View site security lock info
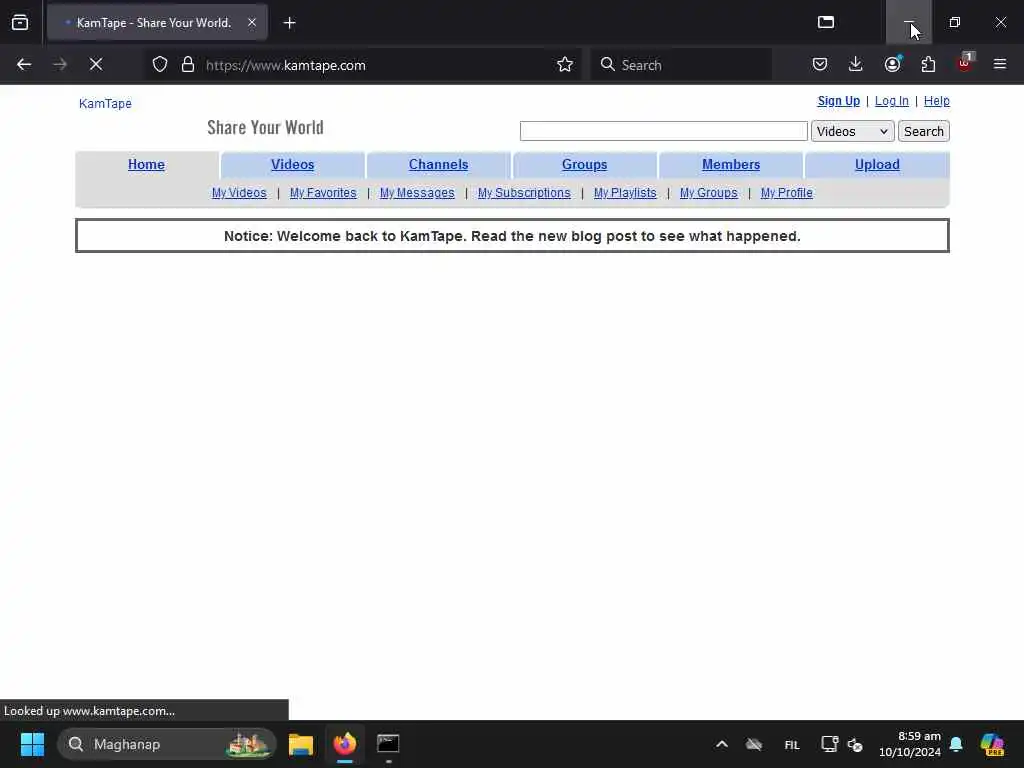This screenshot has width=1024, height=768. [x=188, y=64]
